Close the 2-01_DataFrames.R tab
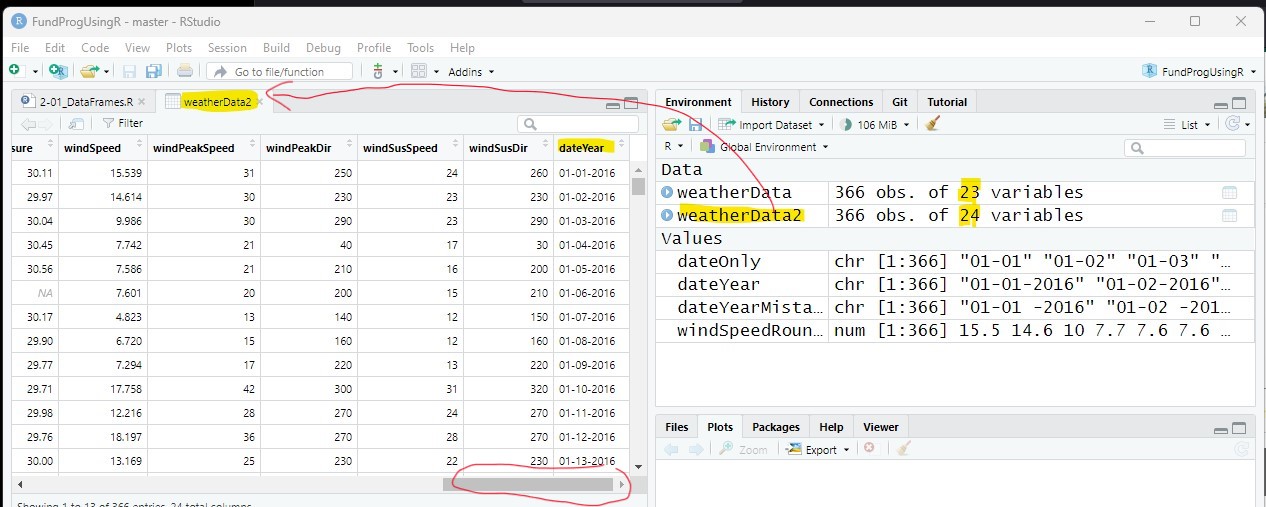This screenshot has width=1266, height=507. 142,102
